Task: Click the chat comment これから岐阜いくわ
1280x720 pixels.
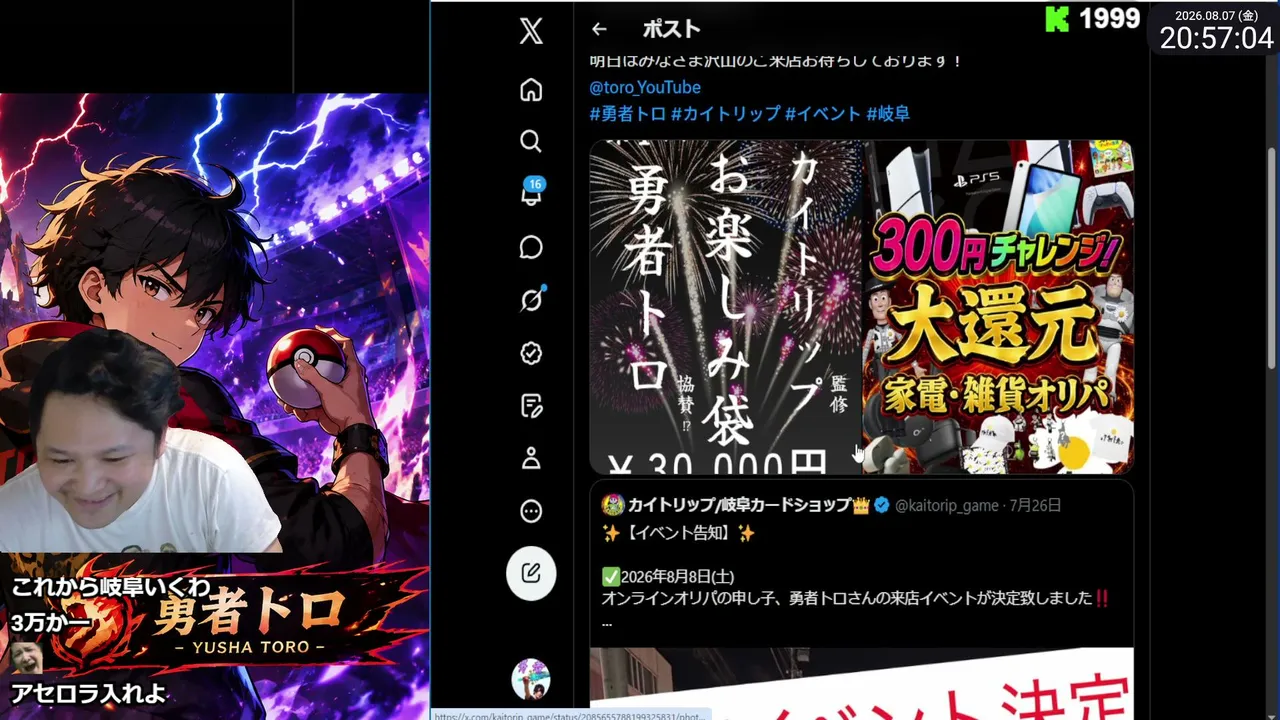Action: [111, 587]
